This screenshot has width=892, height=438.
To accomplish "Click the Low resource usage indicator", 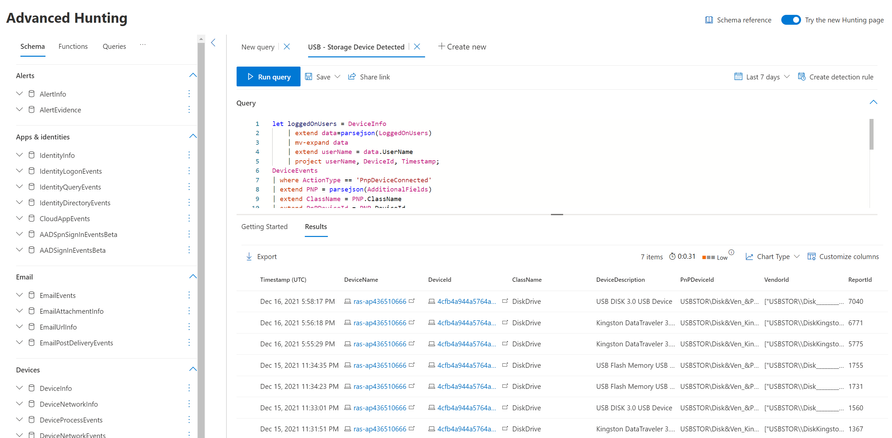I will (715, 257).
